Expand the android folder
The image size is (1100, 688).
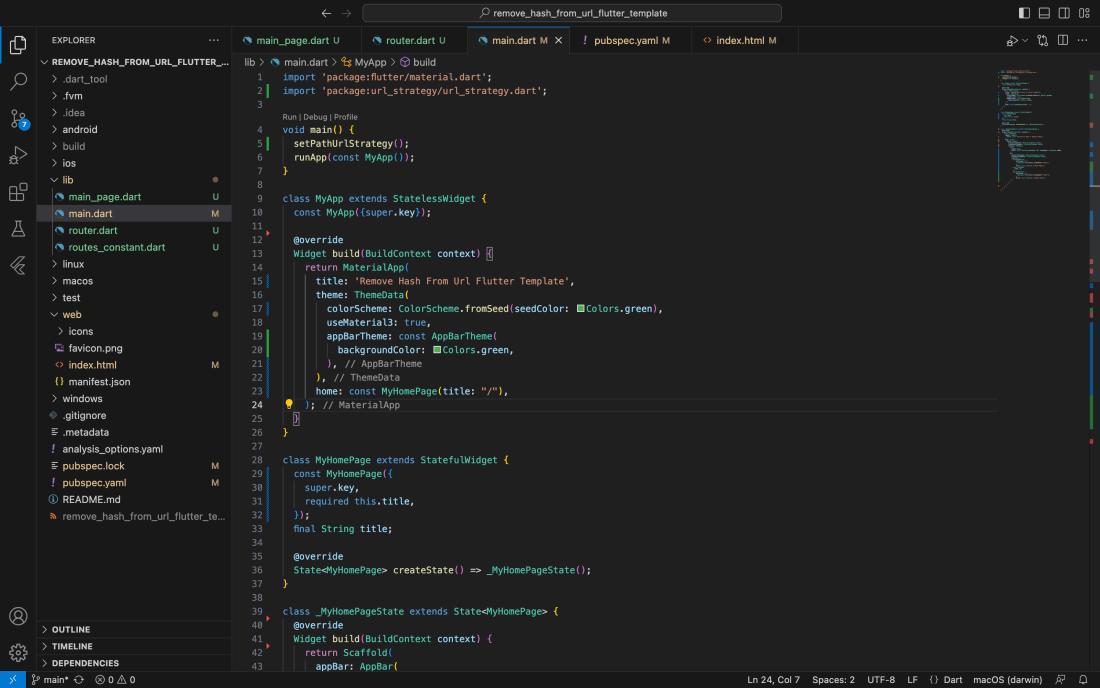(x=79, y=129)
